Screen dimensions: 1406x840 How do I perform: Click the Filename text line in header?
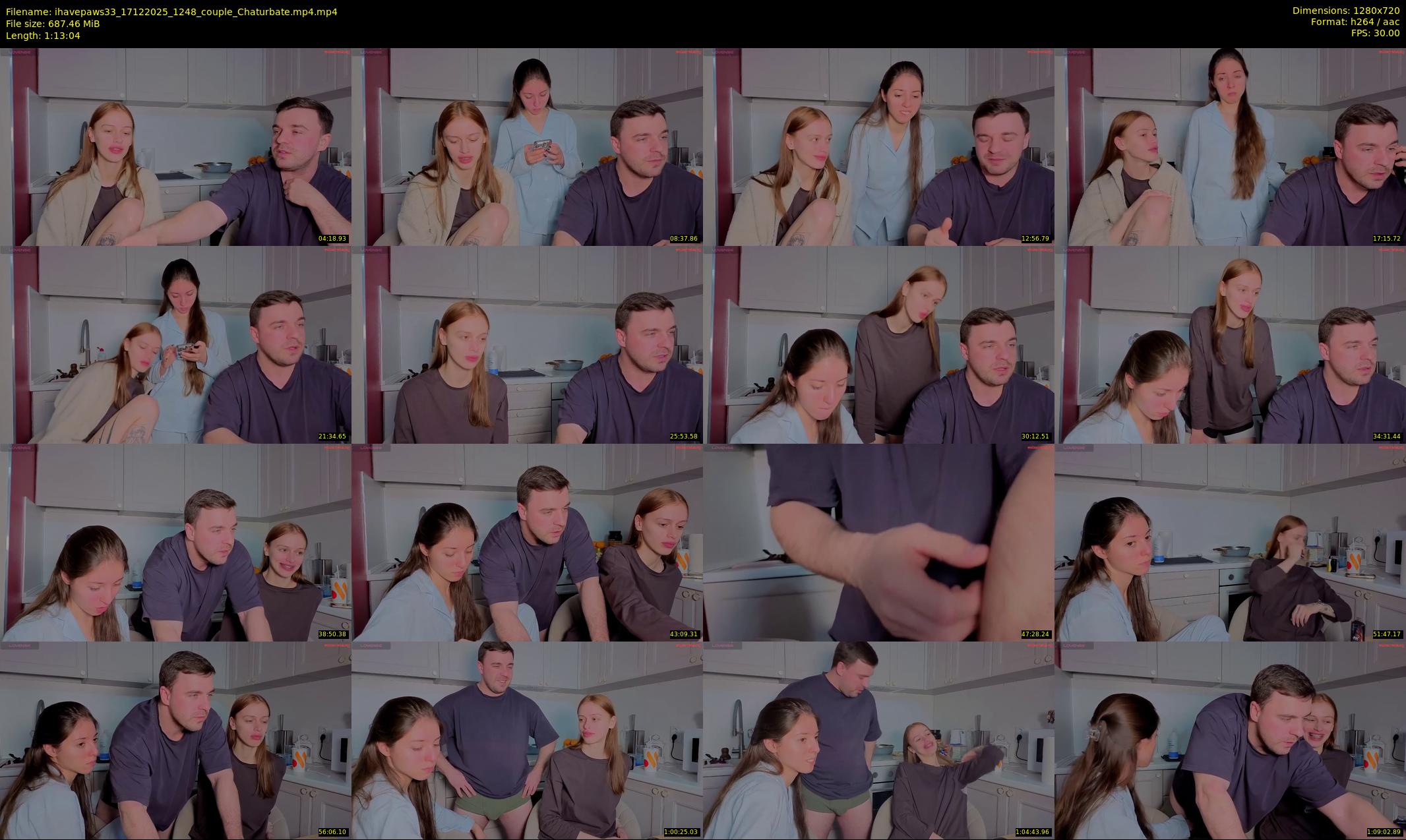(171, 11)
